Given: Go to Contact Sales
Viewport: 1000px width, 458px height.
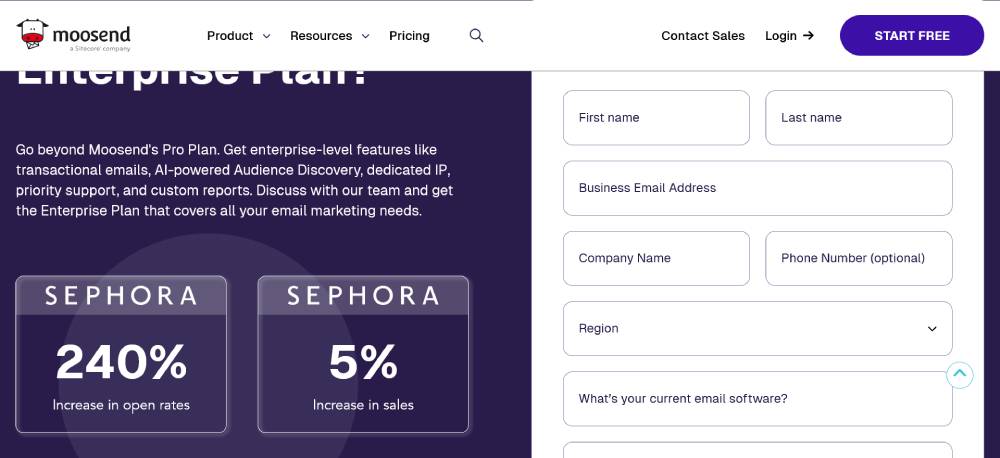Looking at the screenshot, I should coord(702,36).
